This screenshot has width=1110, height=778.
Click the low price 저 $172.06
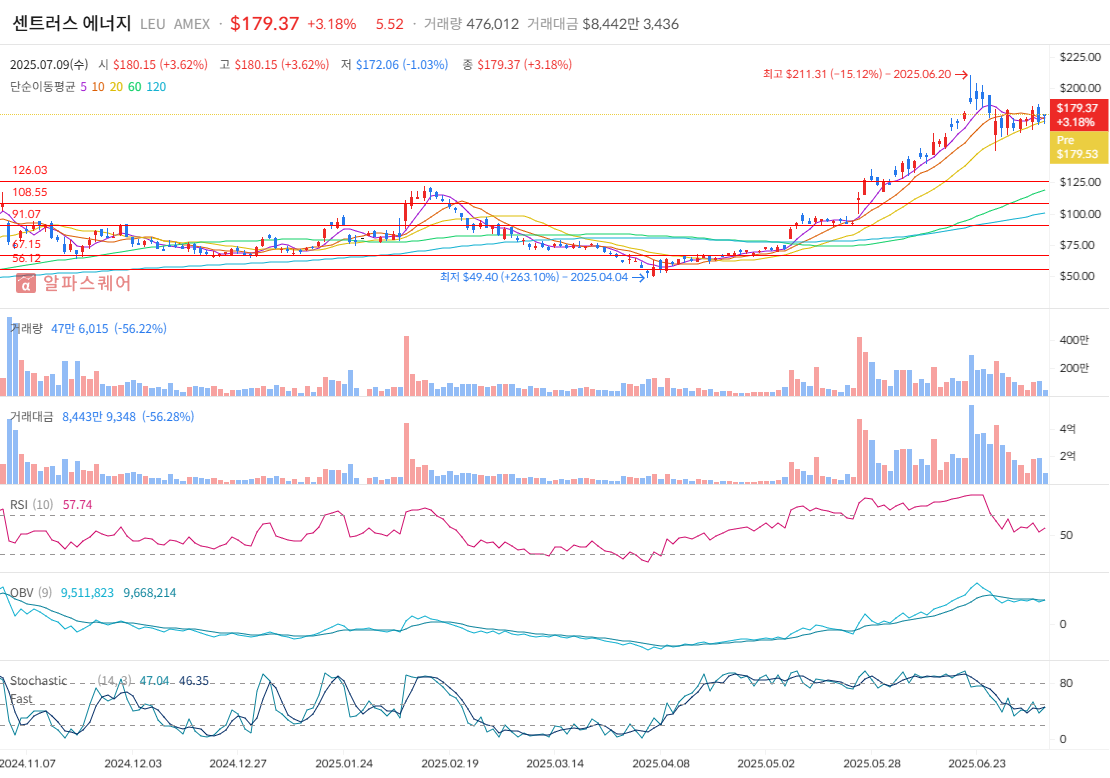(x=394, y=64)
